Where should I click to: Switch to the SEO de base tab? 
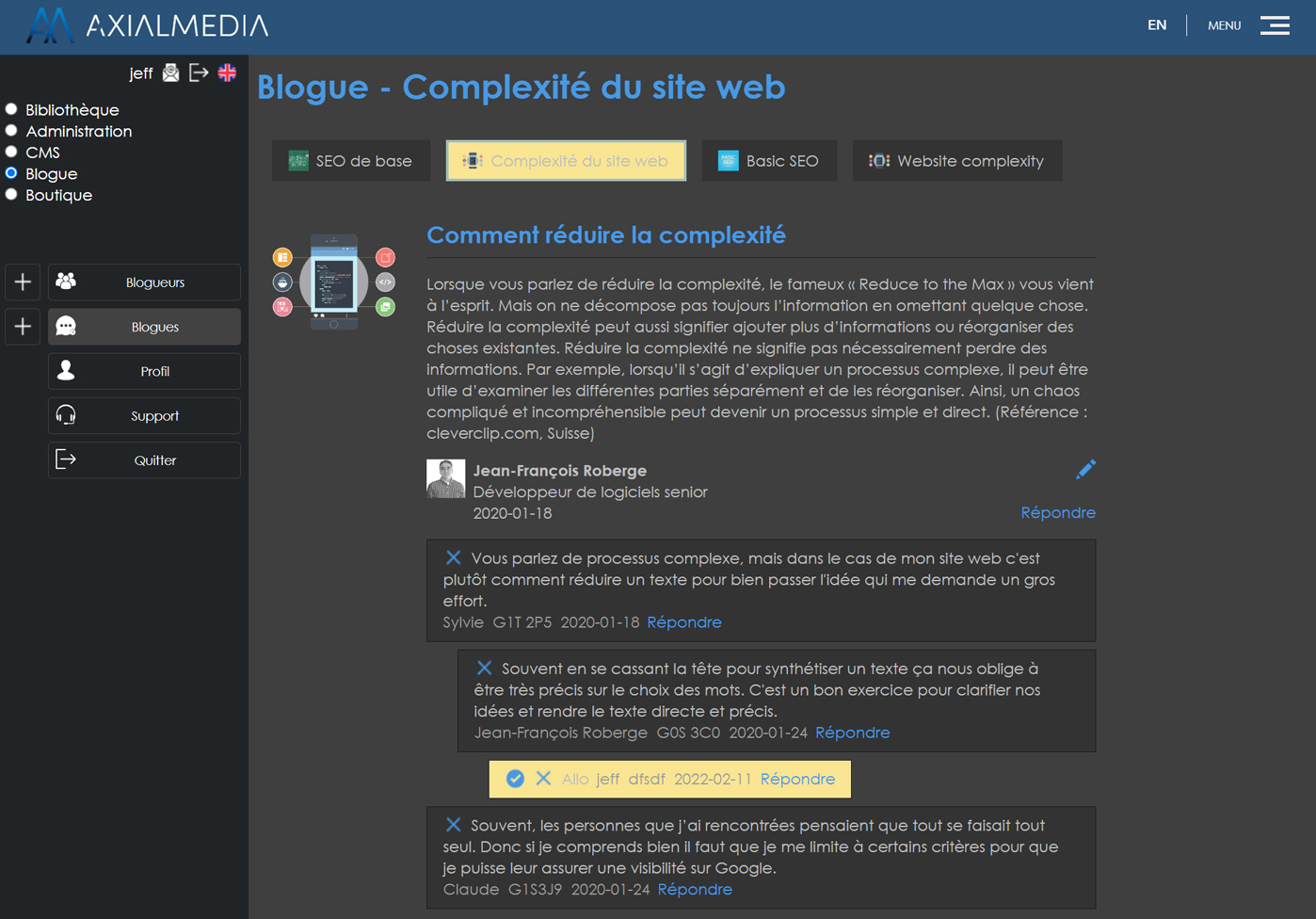point(351,161)
